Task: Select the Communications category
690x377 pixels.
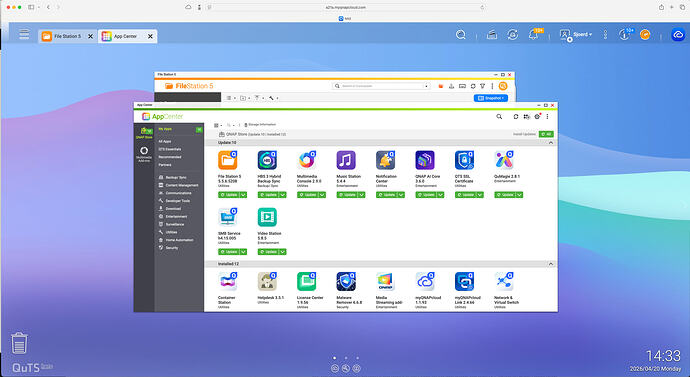Action: click(x=175, y=193)
